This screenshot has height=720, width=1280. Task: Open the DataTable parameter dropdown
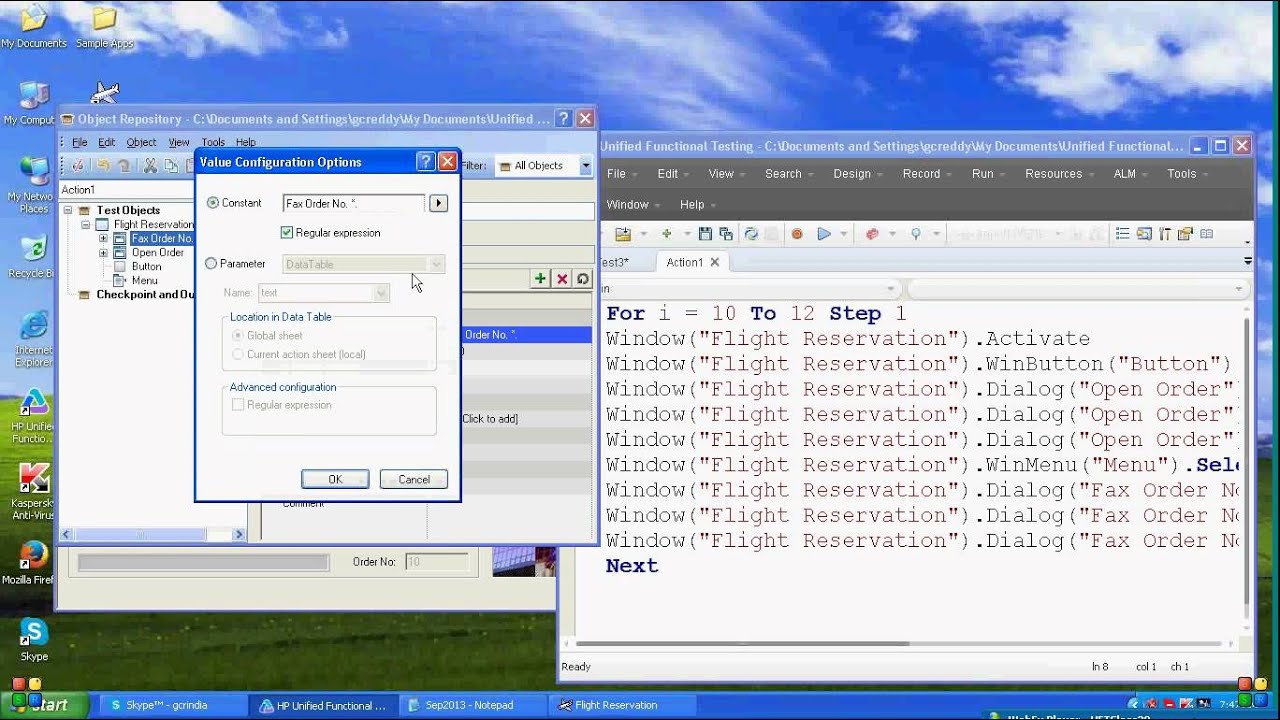pyautogui.click(x=436, y=264)
